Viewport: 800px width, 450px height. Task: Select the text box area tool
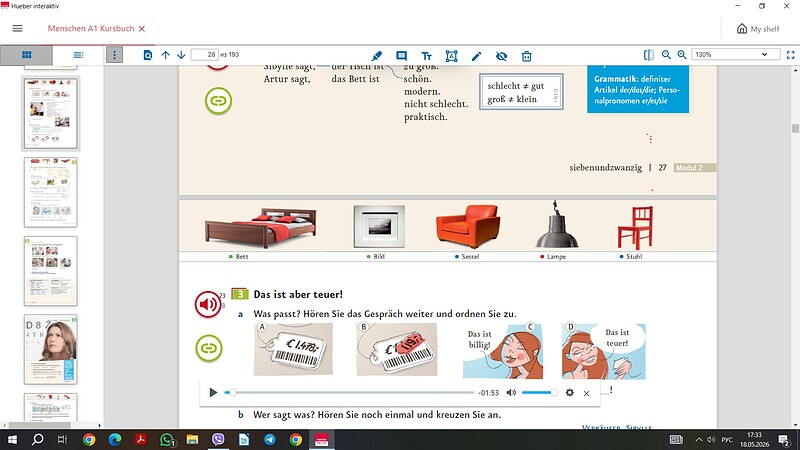pos(452,56)
